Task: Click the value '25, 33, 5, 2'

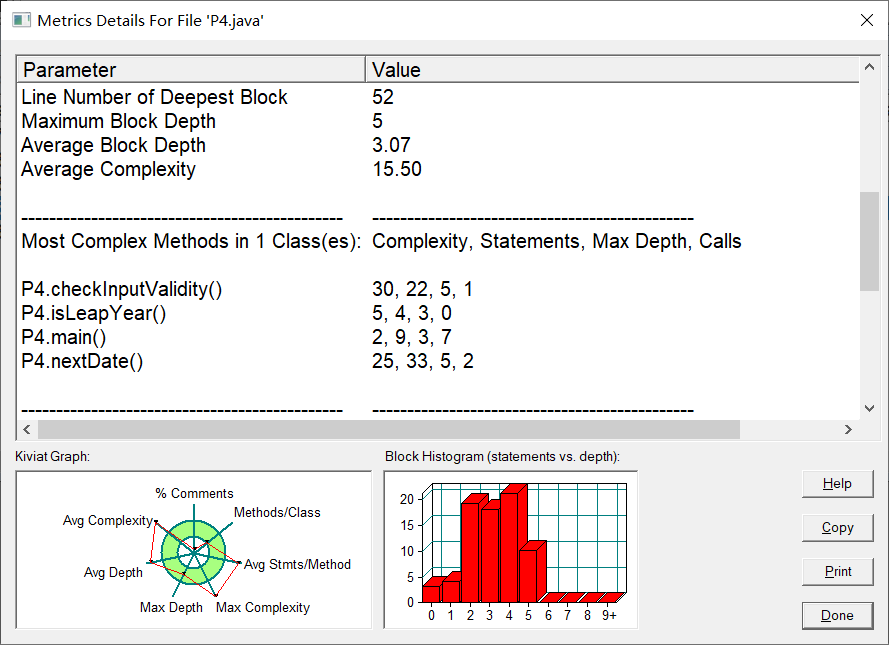Action: click(x=423, y=361)
